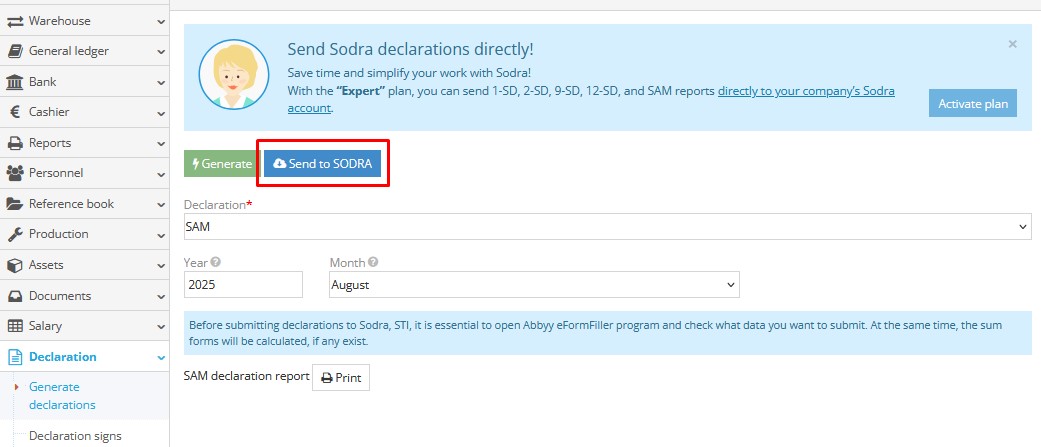This screenshot has height=447, width=1041.
Task: Click the Send to SODRA button
Action: [x=322, y=164]
